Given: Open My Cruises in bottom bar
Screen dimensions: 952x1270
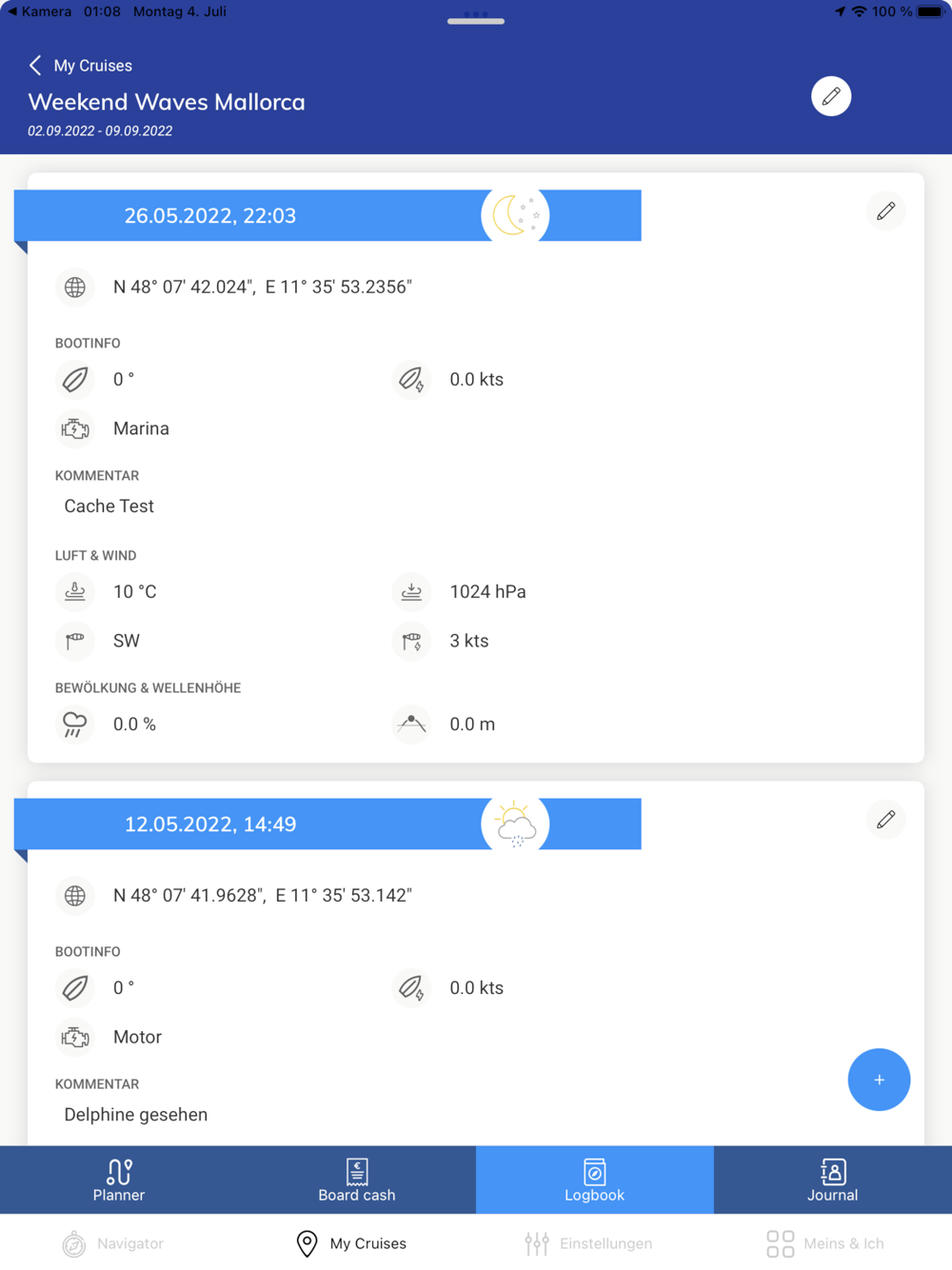Looking at the screenshot, I should 351,1243.
